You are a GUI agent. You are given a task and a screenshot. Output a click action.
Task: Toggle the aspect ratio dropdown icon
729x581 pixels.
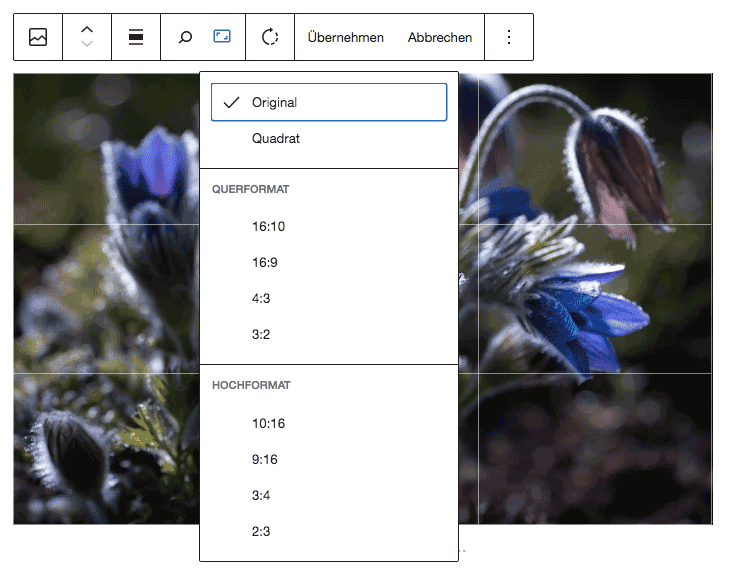click(222, 36)
